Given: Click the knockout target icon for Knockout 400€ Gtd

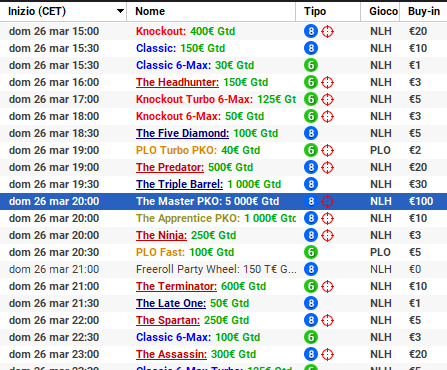Looking at the screenshot, I should tap(327, 31).
